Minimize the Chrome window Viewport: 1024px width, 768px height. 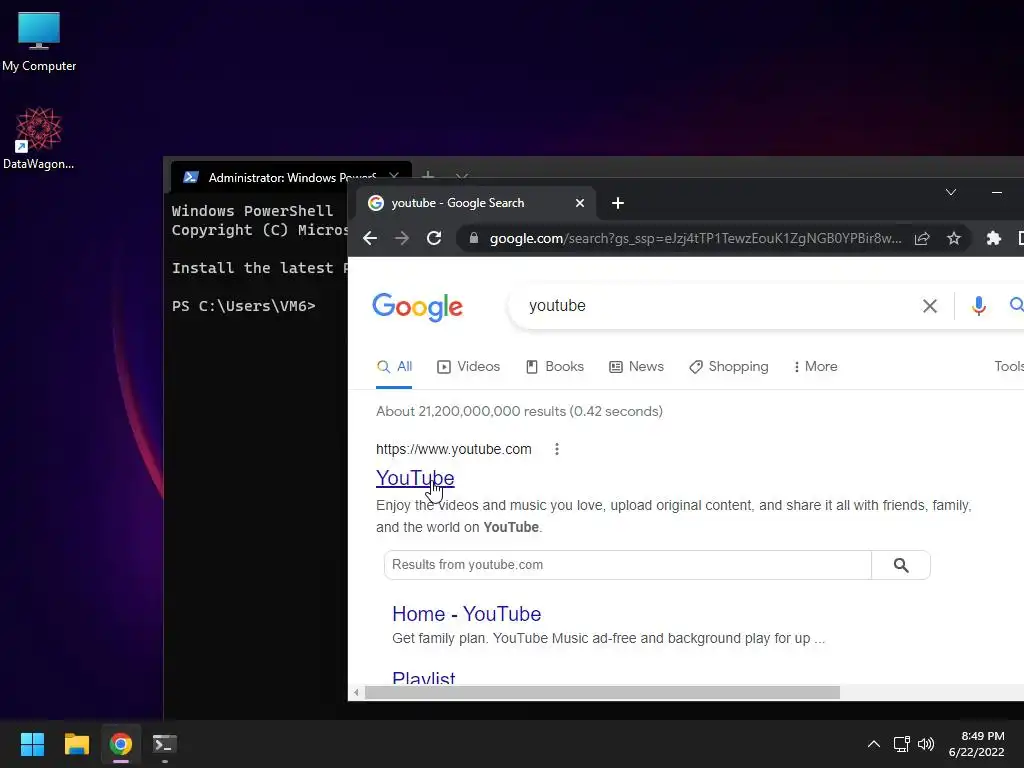point(997,192)
